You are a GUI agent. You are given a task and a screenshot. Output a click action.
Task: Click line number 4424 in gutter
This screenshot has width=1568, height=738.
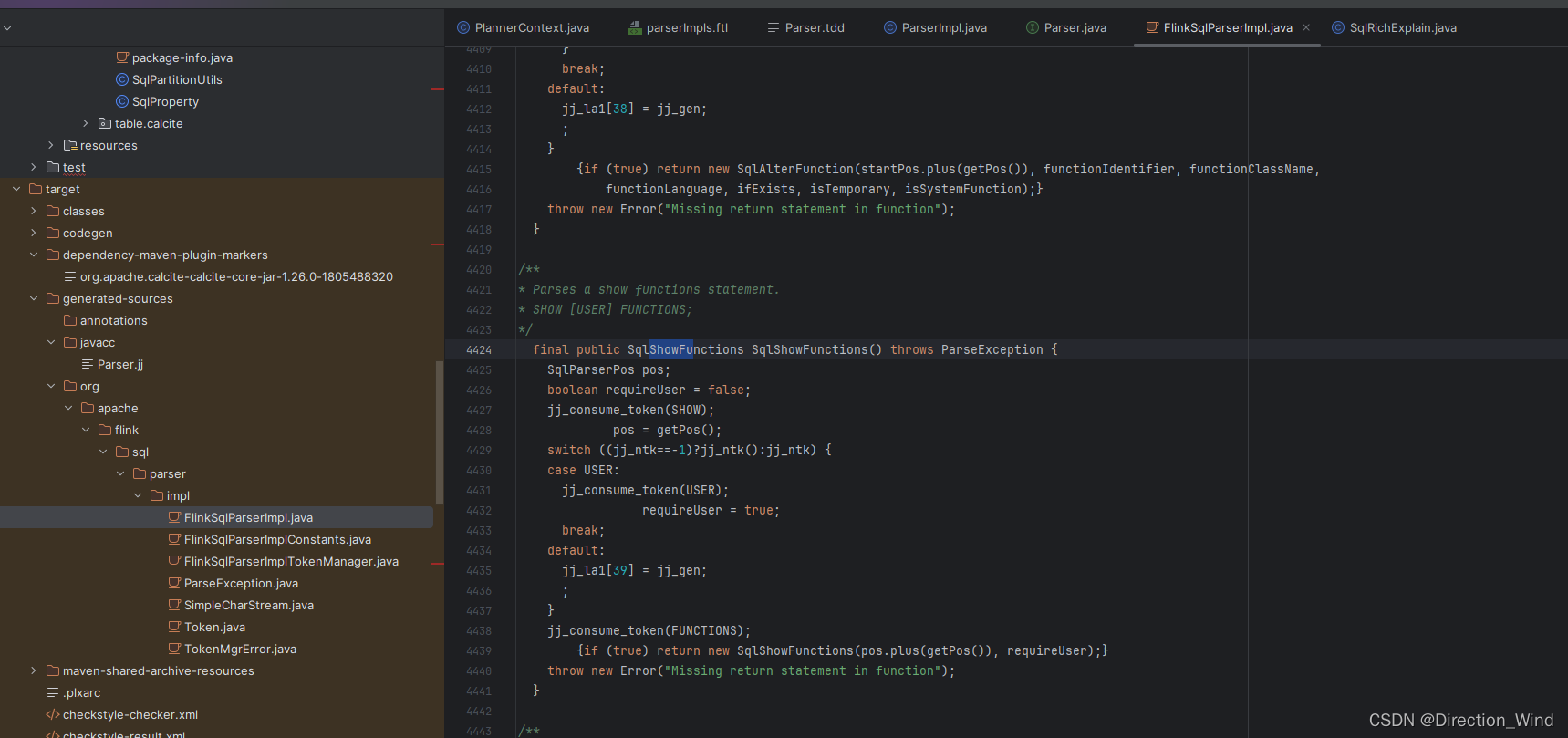click(x=479, y=349)
